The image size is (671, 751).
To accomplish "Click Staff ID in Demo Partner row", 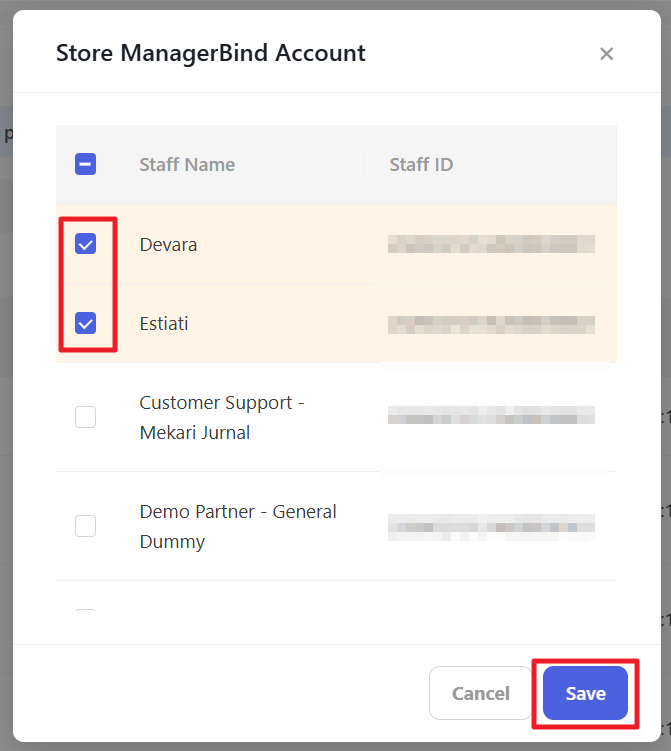I will tap(491, 525).
